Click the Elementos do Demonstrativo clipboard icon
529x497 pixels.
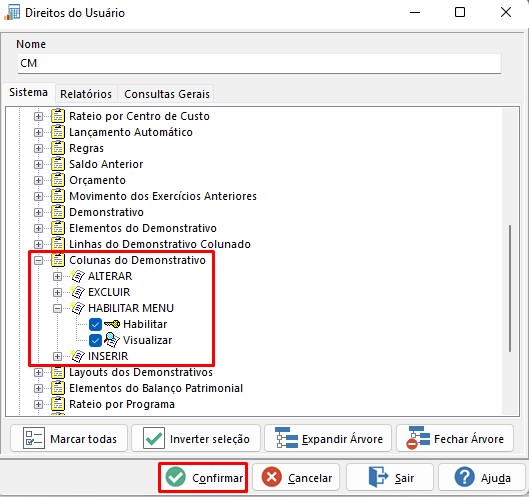[x=58, y=228]
